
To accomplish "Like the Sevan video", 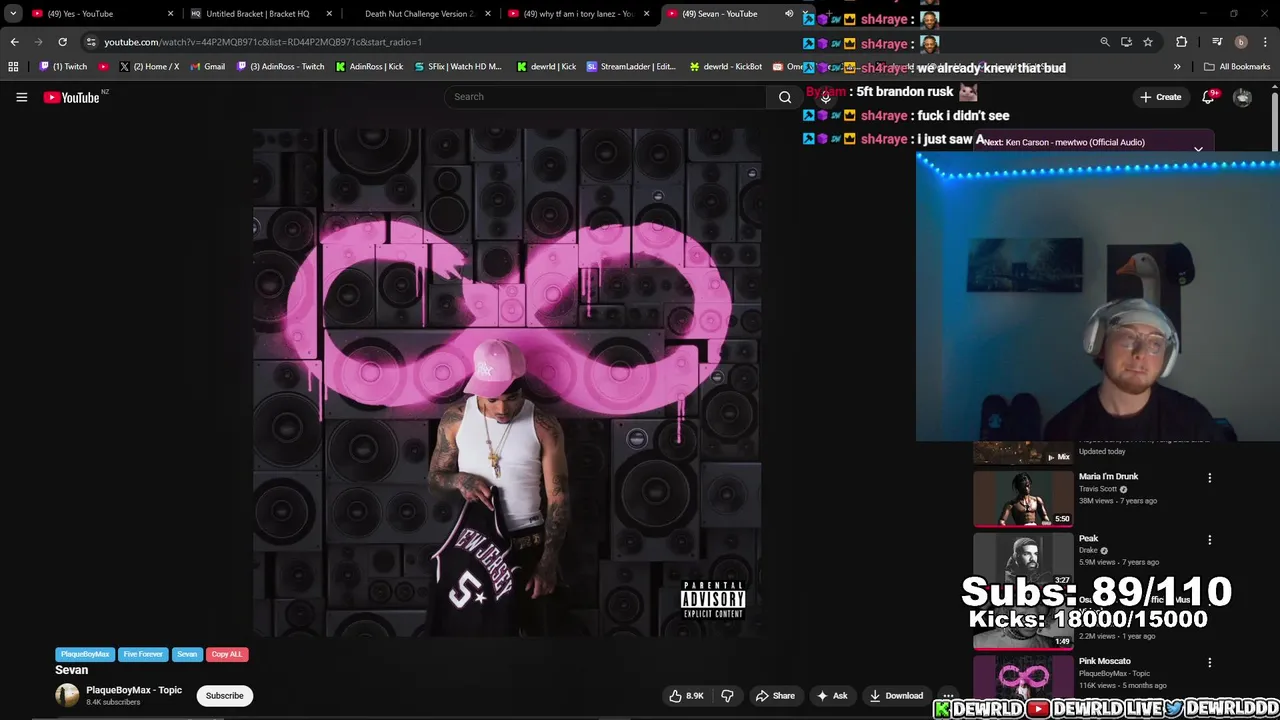I will tap(686, 696).
